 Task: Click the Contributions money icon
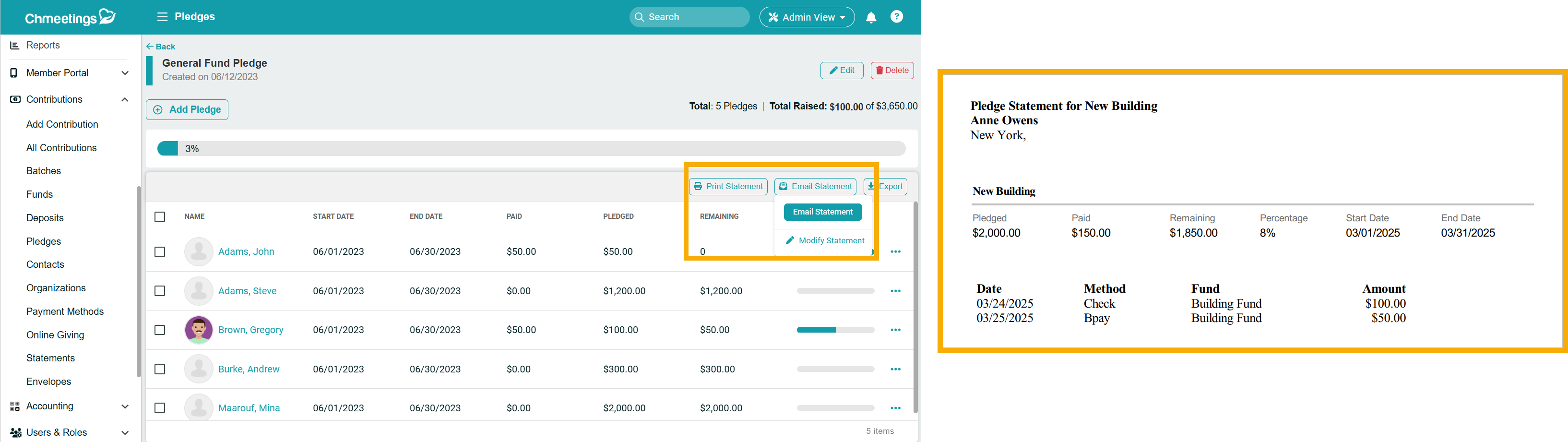pos(15,99)
